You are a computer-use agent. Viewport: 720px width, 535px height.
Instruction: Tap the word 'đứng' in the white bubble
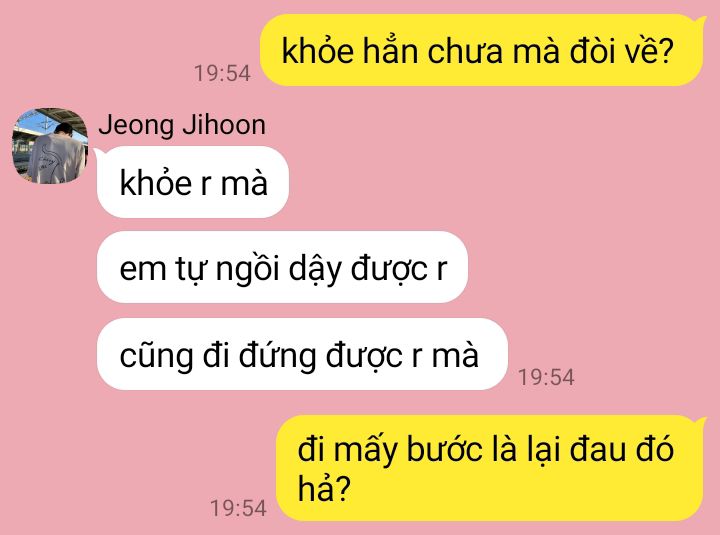[x=277, y=356]
